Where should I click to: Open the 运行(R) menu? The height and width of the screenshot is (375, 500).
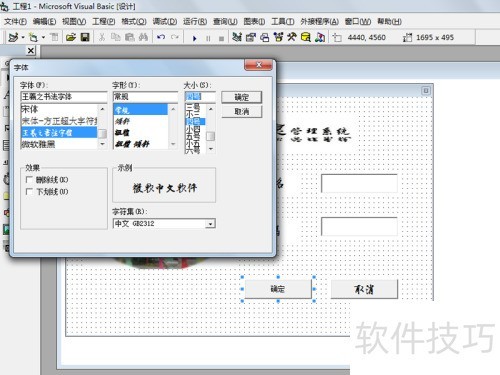point(195,22)
